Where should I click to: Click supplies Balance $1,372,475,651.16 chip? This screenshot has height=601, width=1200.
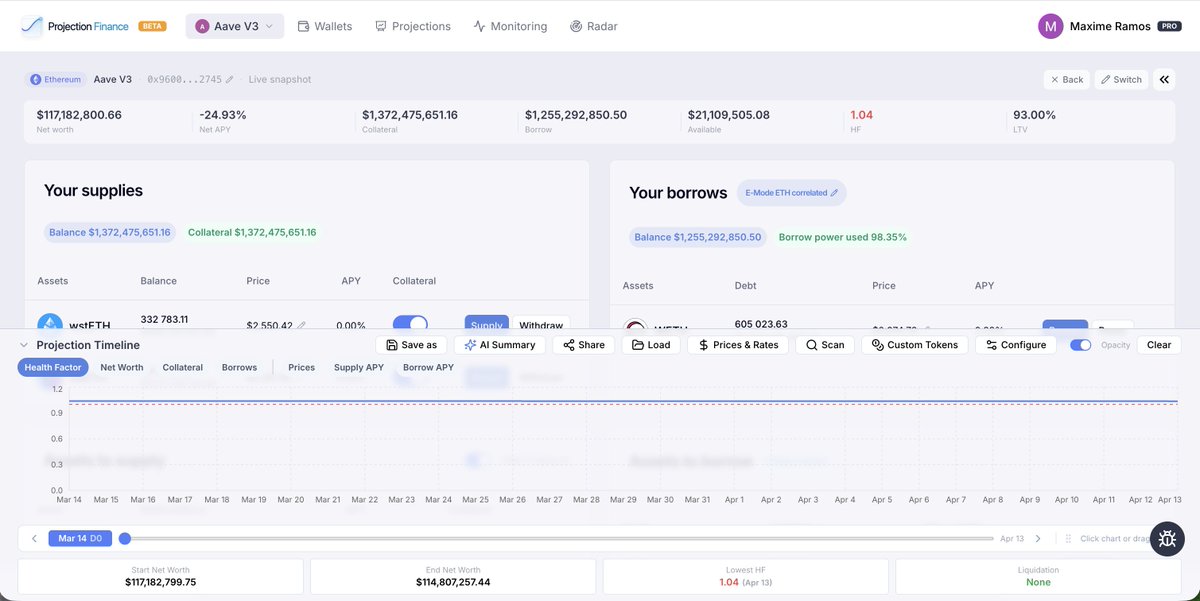(x=110, y=232)
